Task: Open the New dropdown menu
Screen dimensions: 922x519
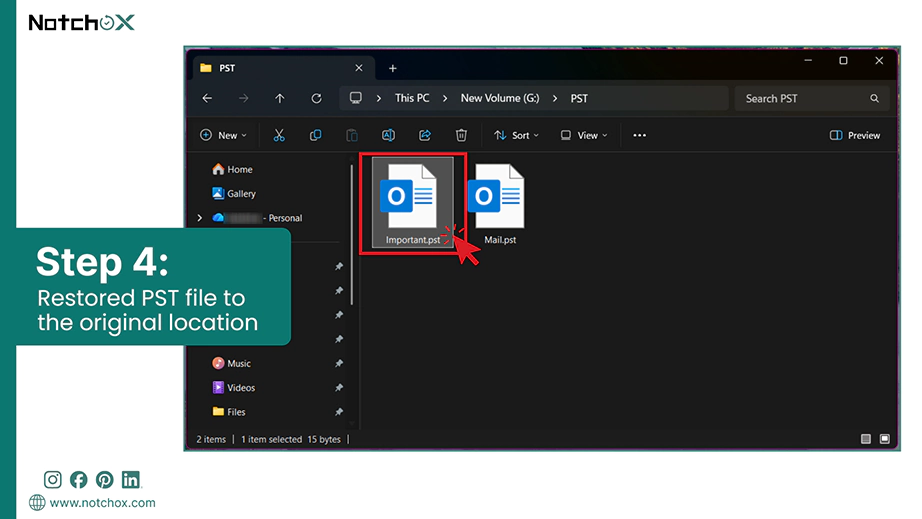Action: [223, 135]
